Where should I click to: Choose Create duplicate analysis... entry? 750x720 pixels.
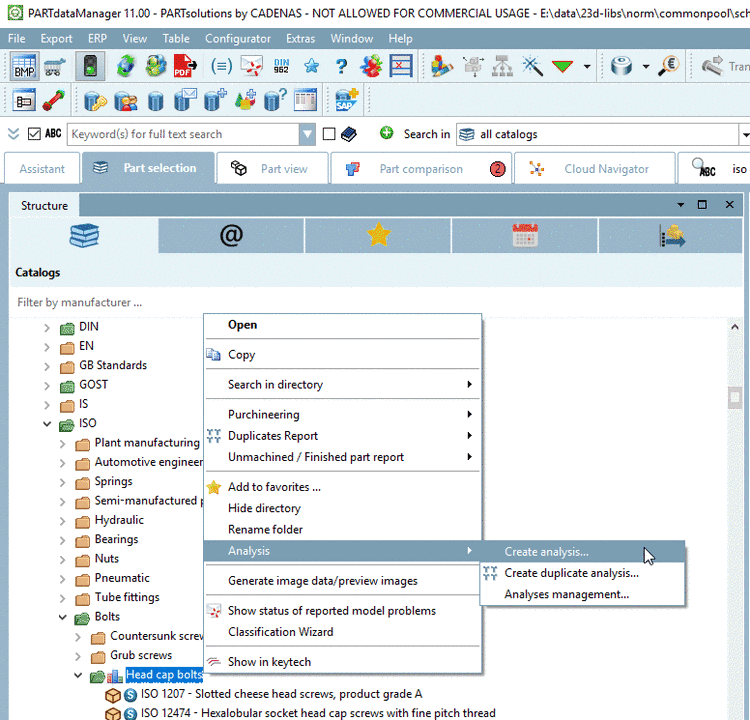pos(582,573)
